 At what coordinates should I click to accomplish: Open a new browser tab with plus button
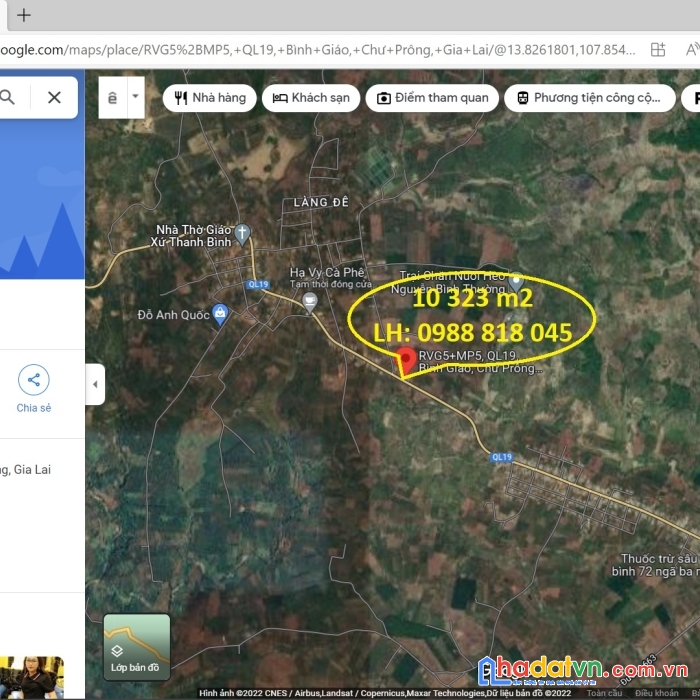point(24,15)
